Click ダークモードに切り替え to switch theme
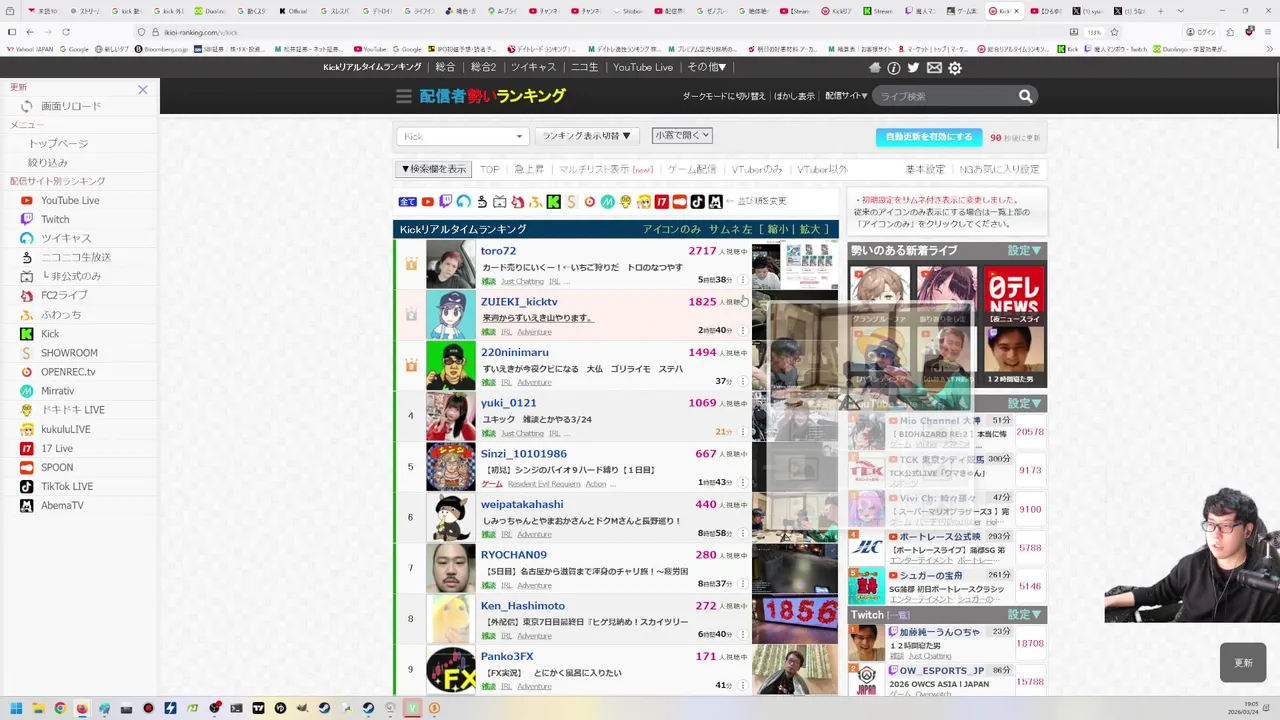 point(724,96)
